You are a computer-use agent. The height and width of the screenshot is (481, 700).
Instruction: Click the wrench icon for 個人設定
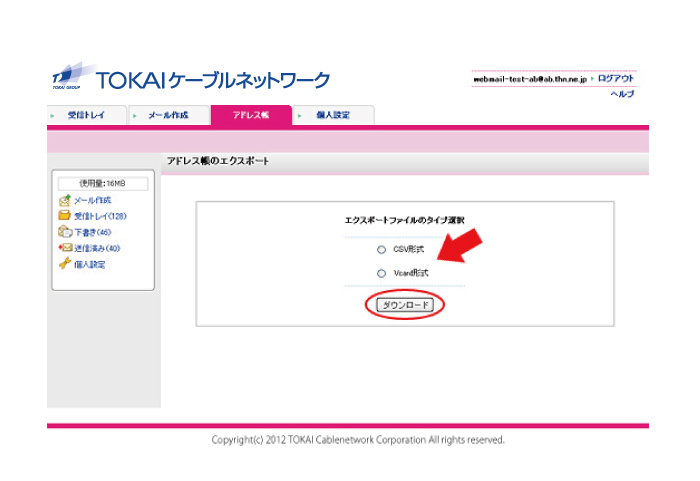click(65, 264)
